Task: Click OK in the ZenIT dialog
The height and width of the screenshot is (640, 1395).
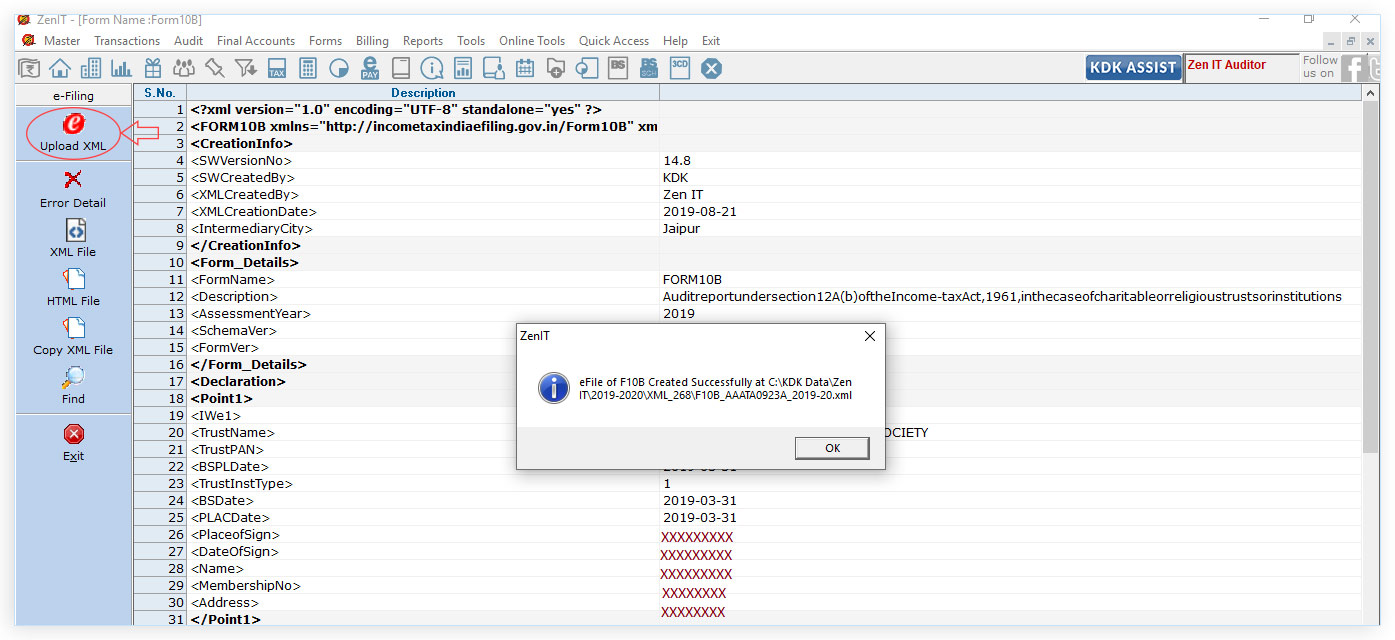Action: click(832, 448)
